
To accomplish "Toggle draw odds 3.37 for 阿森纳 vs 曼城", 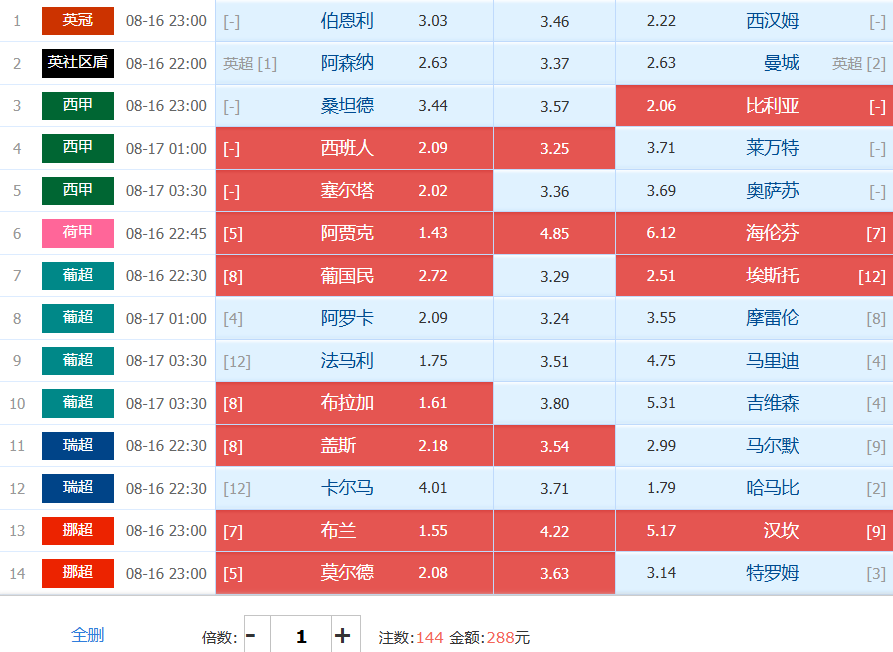I will pyautogui.click(x=554, y=63).
